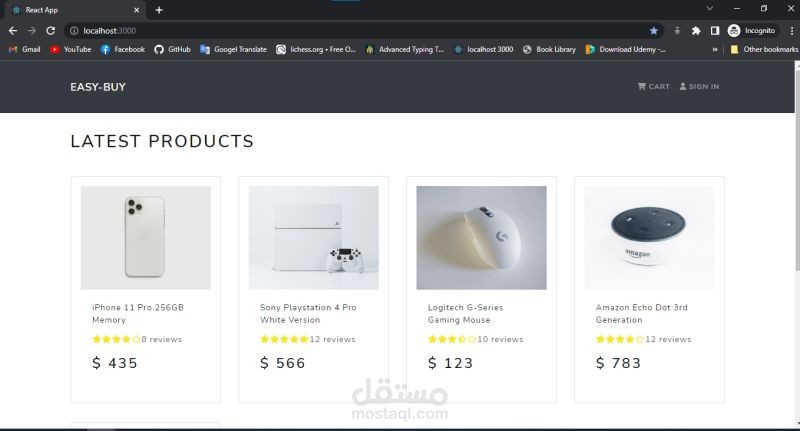Image resolution: width=800 pixels, height=431 pixels.
Task: Bookmark page with the star icon
Action: 654,31
